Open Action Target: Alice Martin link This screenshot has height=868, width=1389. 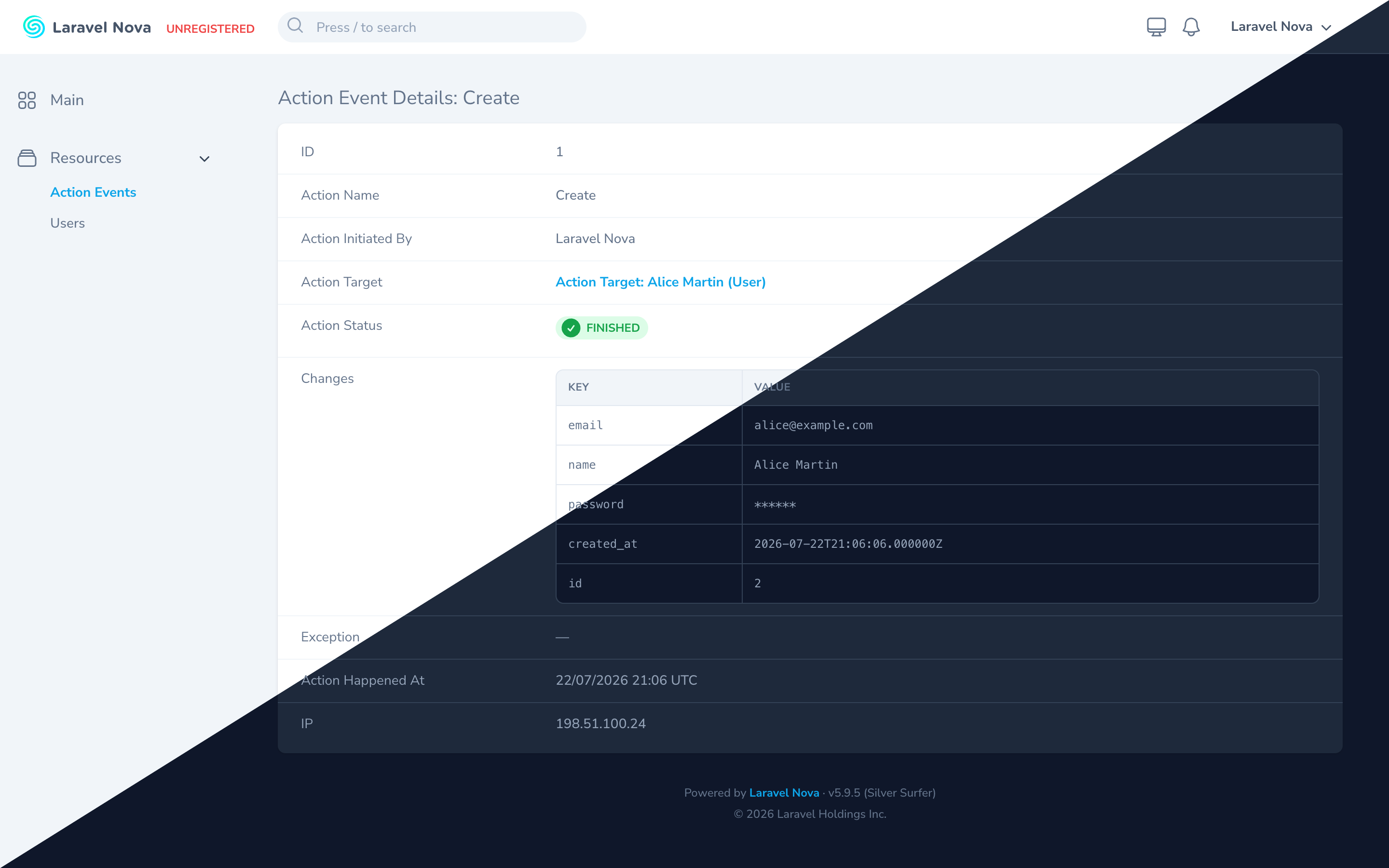(660, 282)
